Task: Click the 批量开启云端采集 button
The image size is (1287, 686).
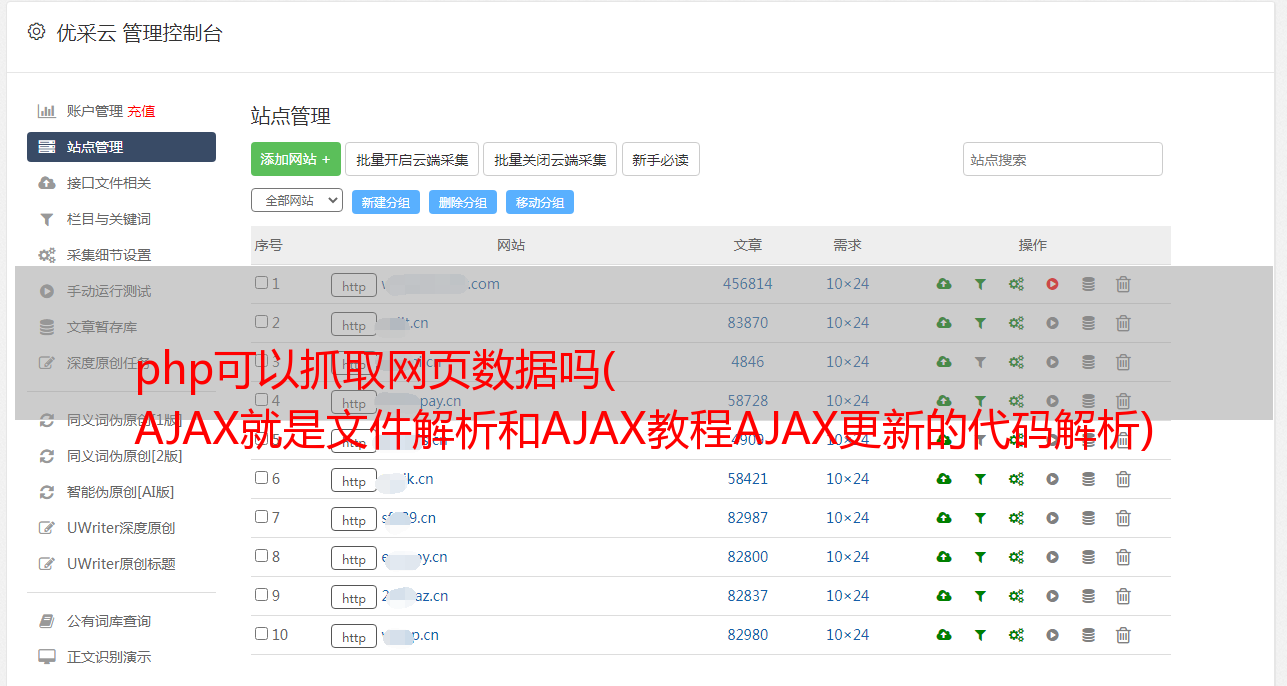Action: (412, 159)
